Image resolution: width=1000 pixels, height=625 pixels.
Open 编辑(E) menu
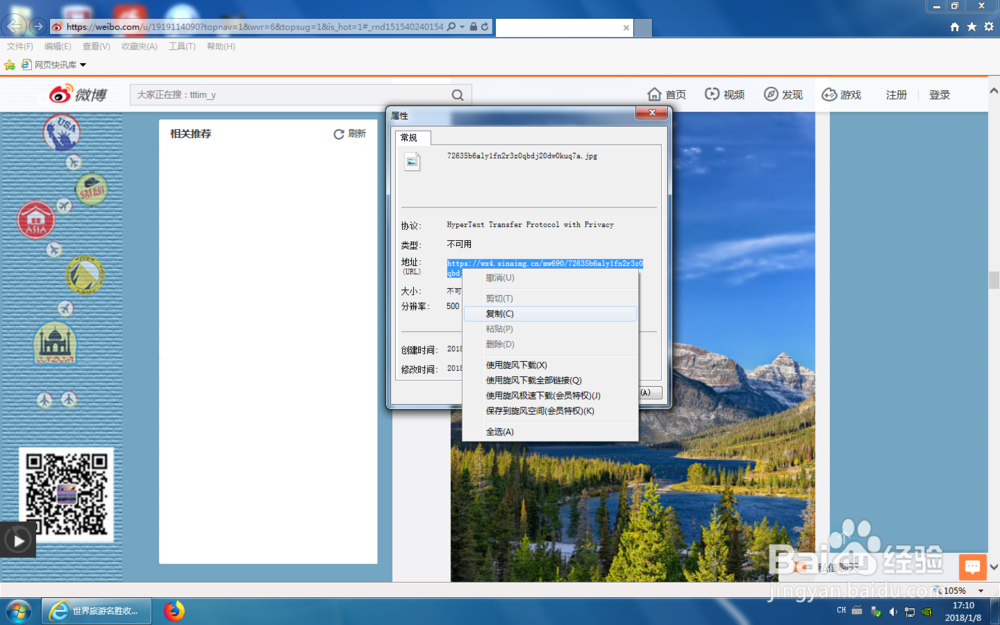57,47
